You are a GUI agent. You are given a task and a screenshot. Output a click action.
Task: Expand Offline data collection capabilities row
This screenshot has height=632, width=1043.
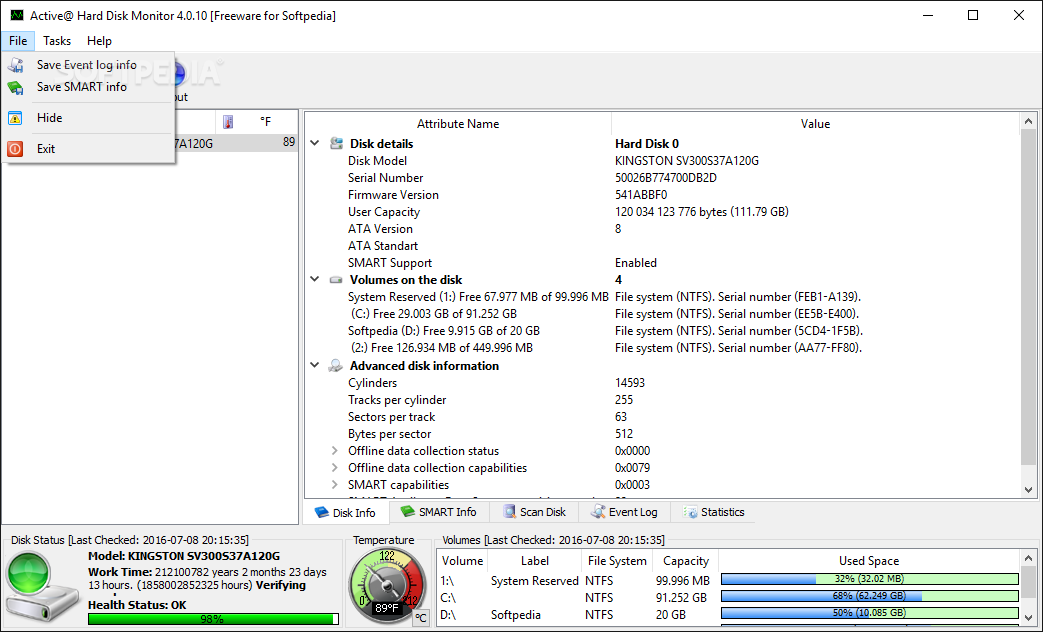coord(335,468)
